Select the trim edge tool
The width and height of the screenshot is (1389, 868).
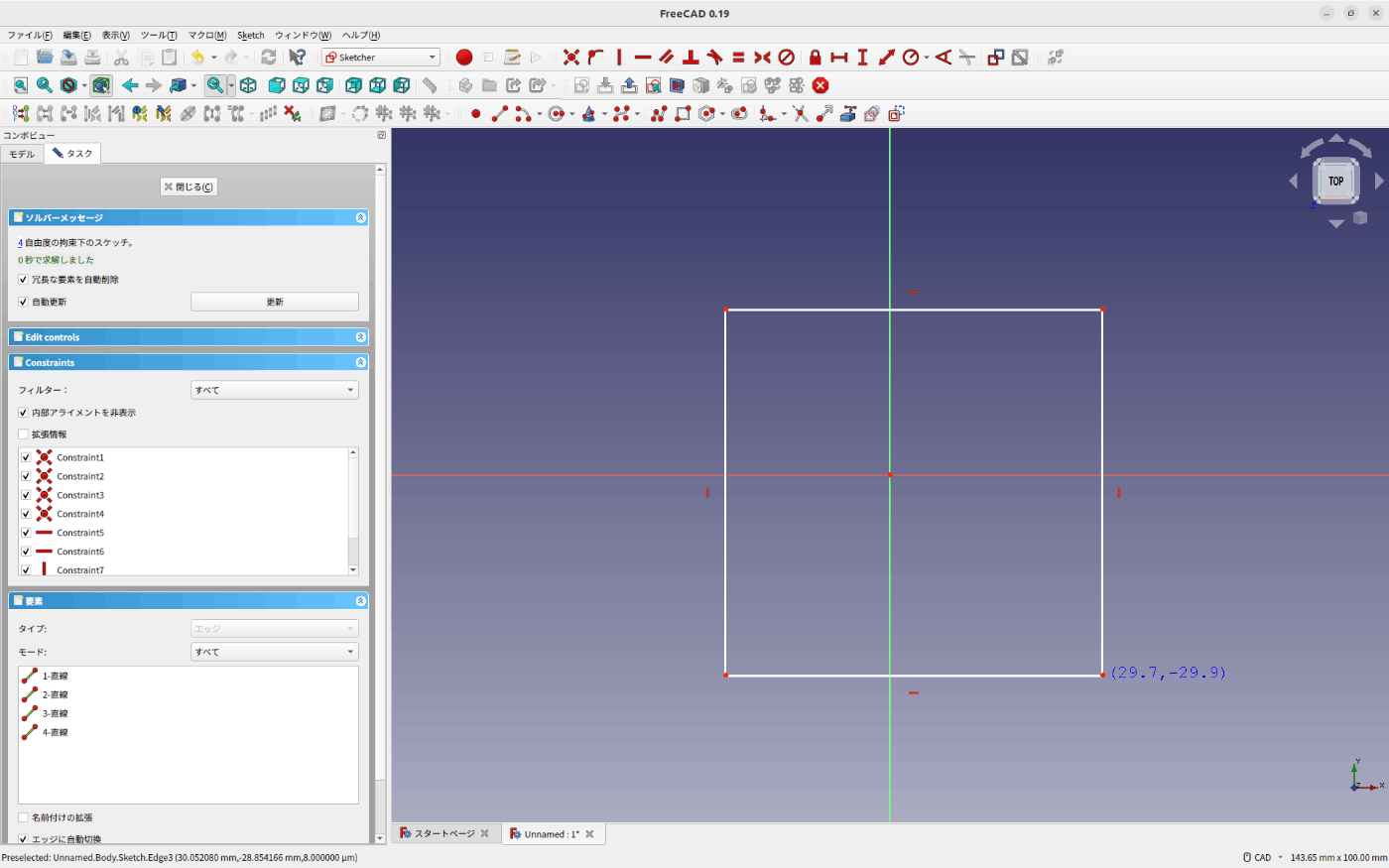(x=801, y=114)
